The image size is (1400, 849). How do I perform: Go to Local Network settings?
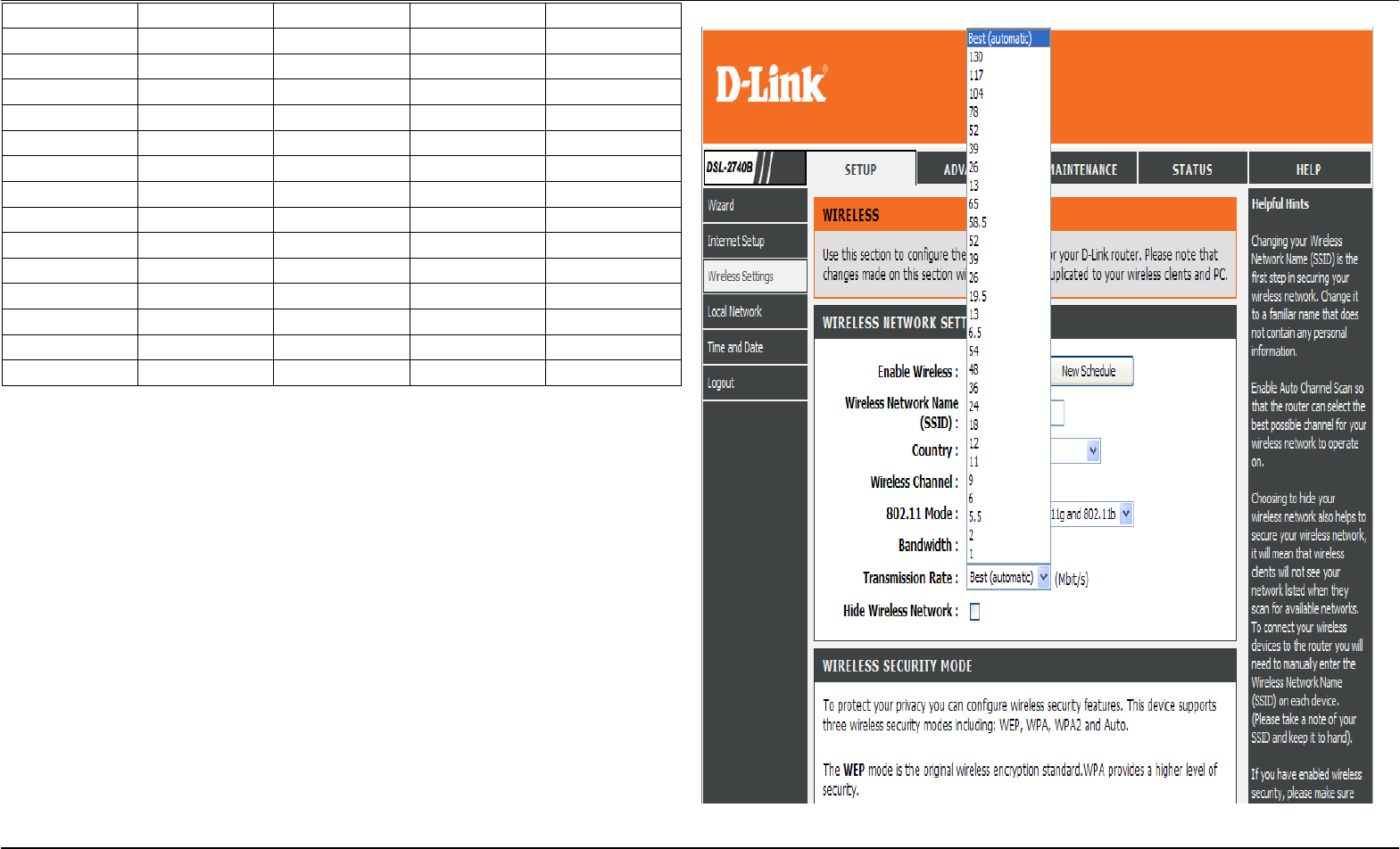(x=755, y=312)
